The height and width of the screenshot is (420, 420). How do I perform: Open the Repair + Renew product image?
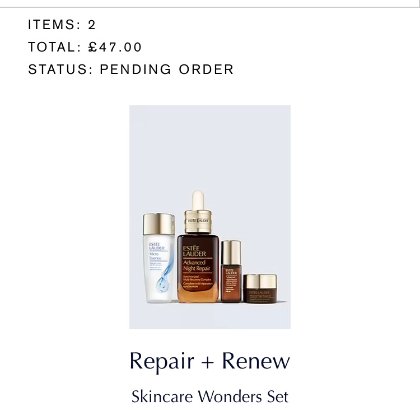pos(210,217)
